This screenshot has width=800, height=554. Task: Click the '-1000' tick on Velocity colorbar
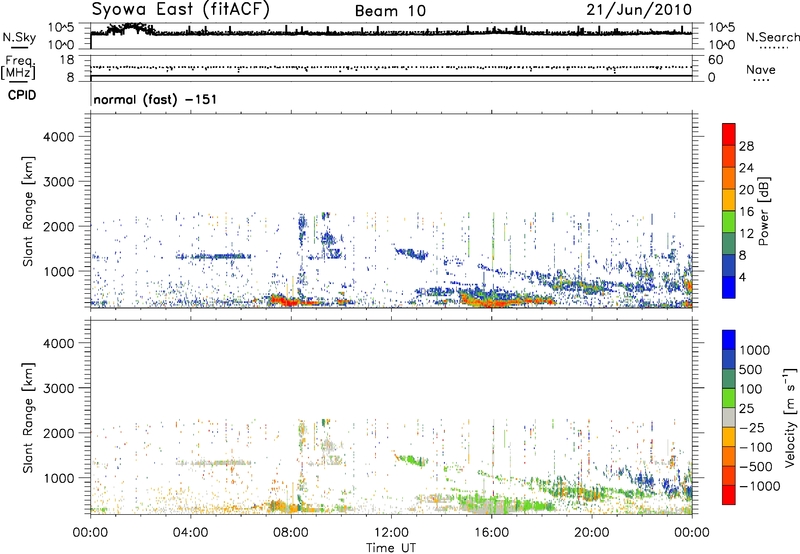tap(759, 486)
